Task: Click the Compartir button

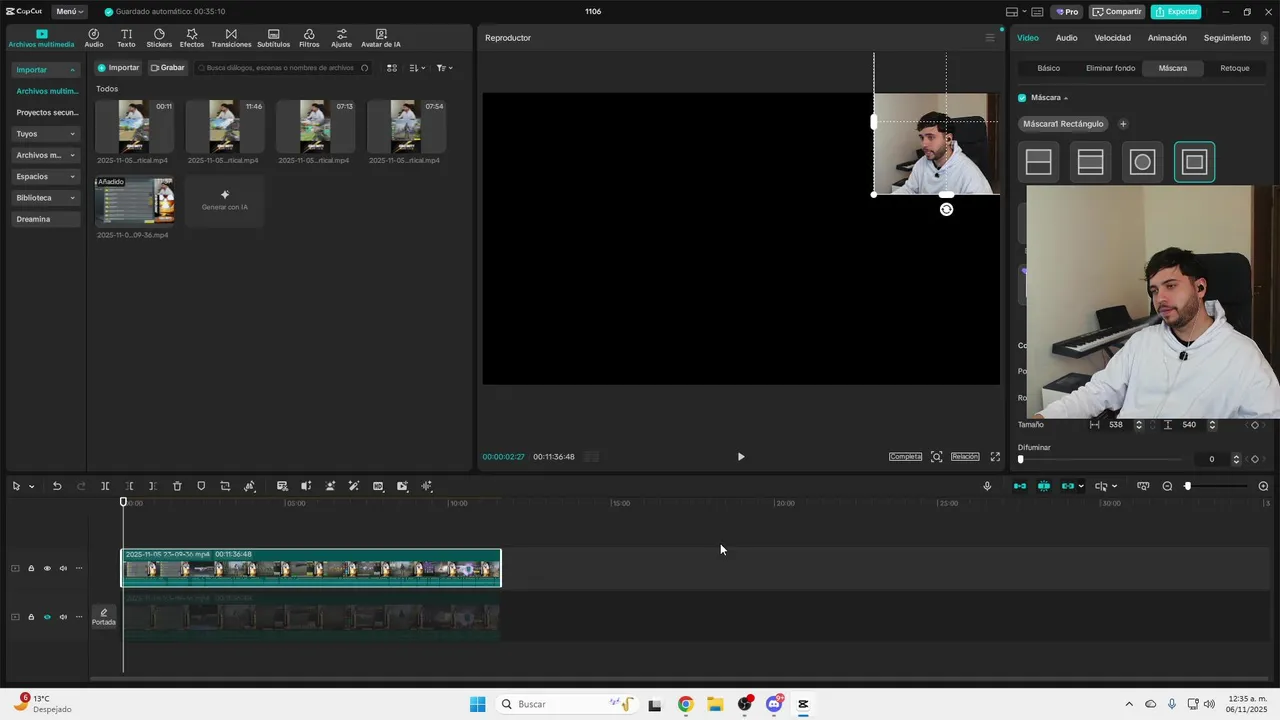Action: click(1117, 12)
